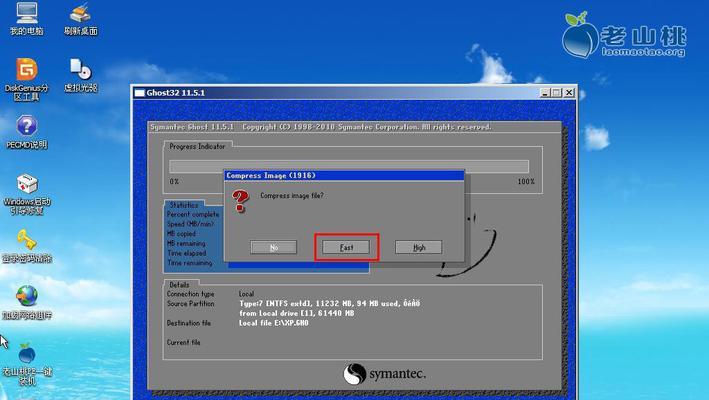The image size is (709, 400).
Task: Launch Windows启动引导修复 boot repair icon
Action: click(27, 194)
